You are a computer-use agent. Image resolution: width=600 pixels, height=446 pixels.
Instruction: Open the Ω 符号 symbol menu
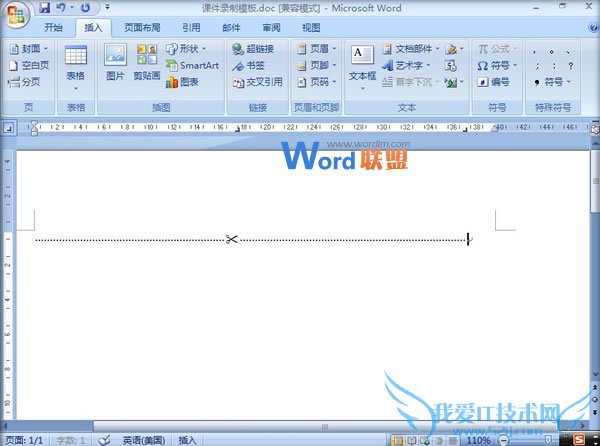click(x=497, y=65)
